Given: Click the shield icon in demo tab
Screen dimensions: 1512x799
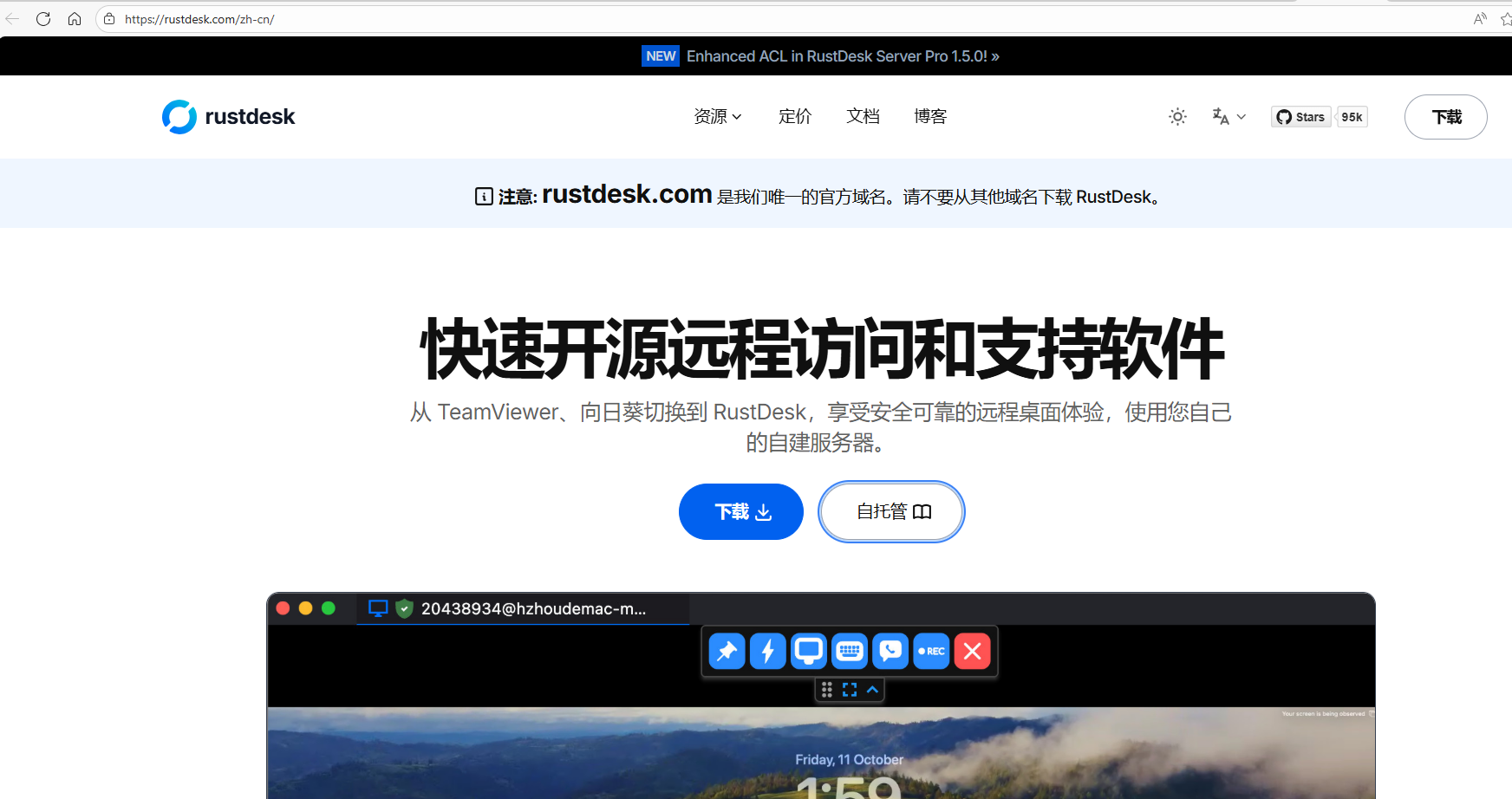Looking at the screenshot, I should [404, 608].
